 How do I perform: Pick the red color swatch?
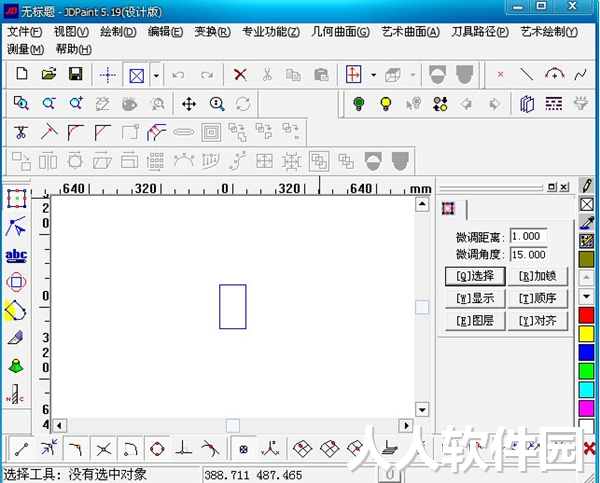point(586,315)
